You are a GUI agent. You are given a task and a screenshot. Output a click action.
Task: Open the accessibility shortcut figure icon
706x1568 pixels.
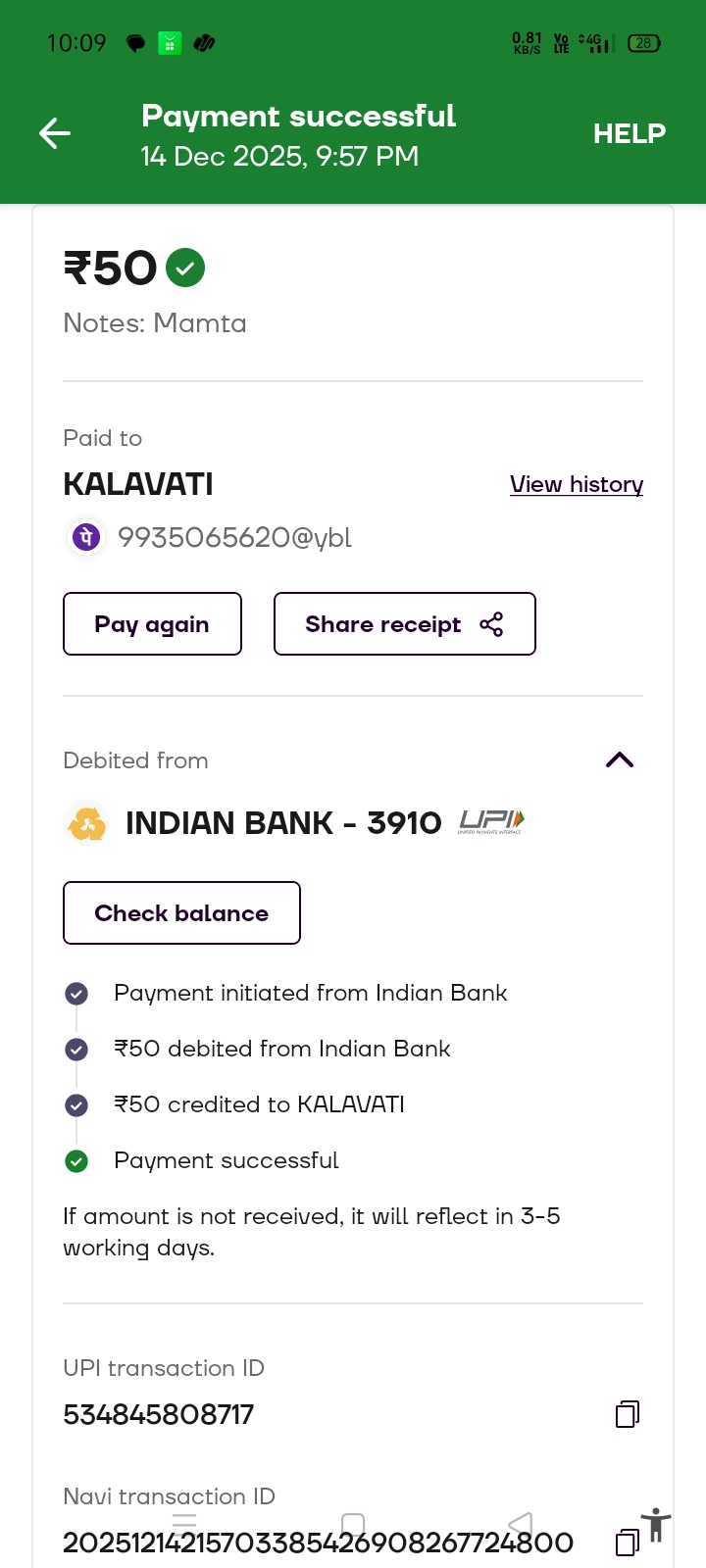656,1526
